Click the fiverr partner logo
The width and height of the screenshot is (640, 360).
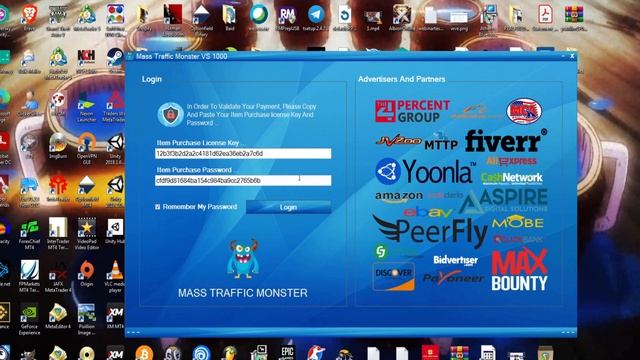point(506,141)
